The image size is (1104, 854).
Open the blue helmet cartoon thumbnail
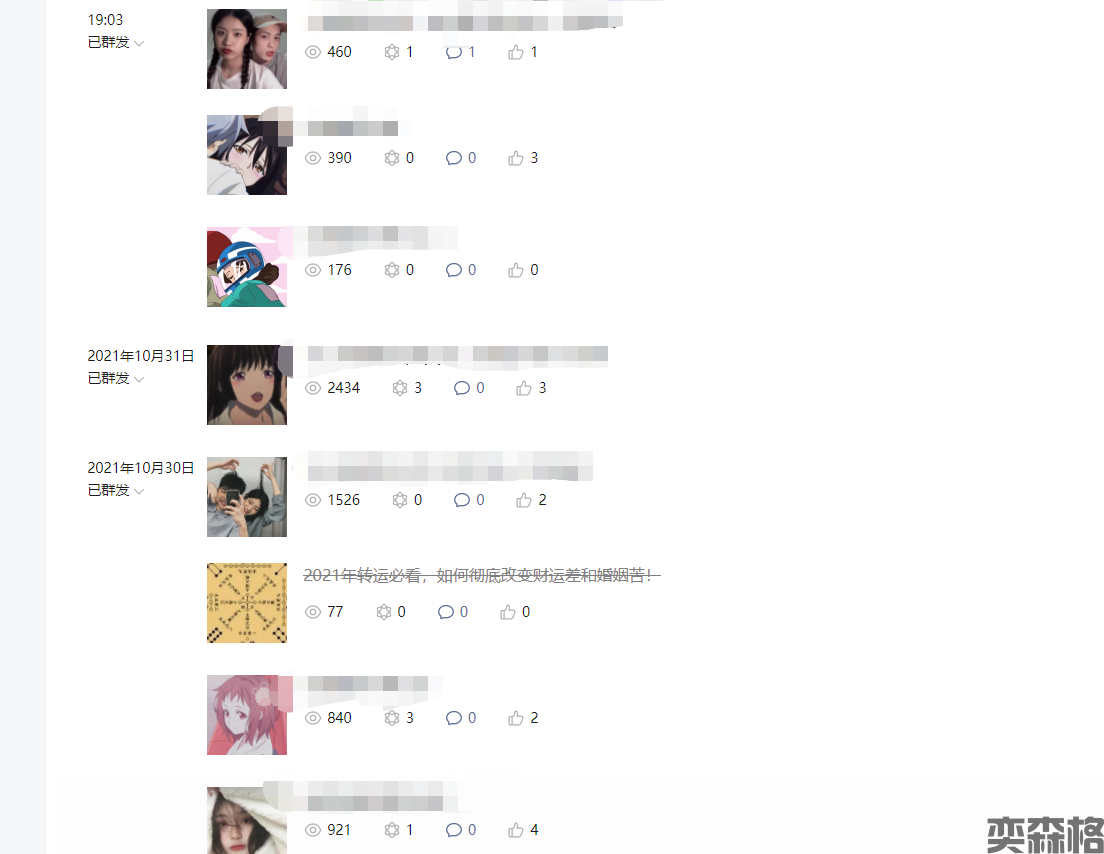coord(246,267)
